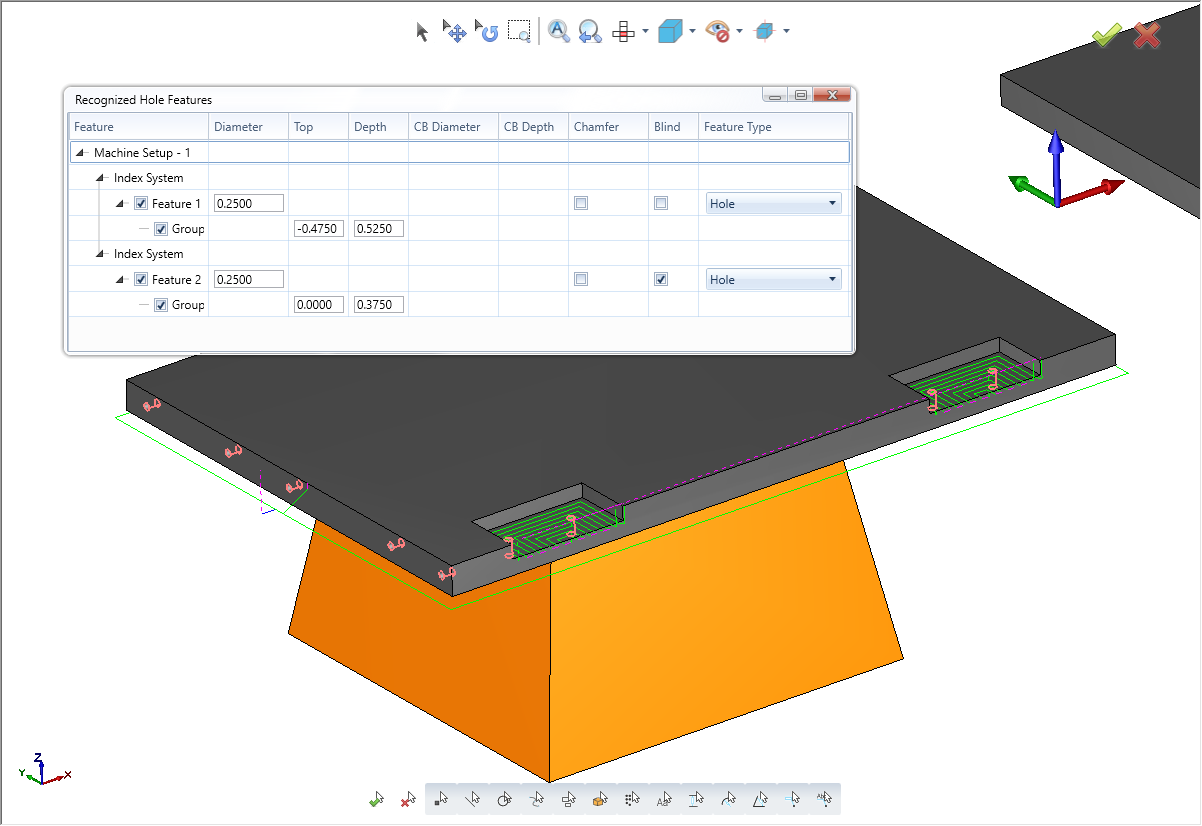Accept changes with the green checkmark
Image resolution: width=1202 pixels, height=826 pixels.
coord(1105,34)
